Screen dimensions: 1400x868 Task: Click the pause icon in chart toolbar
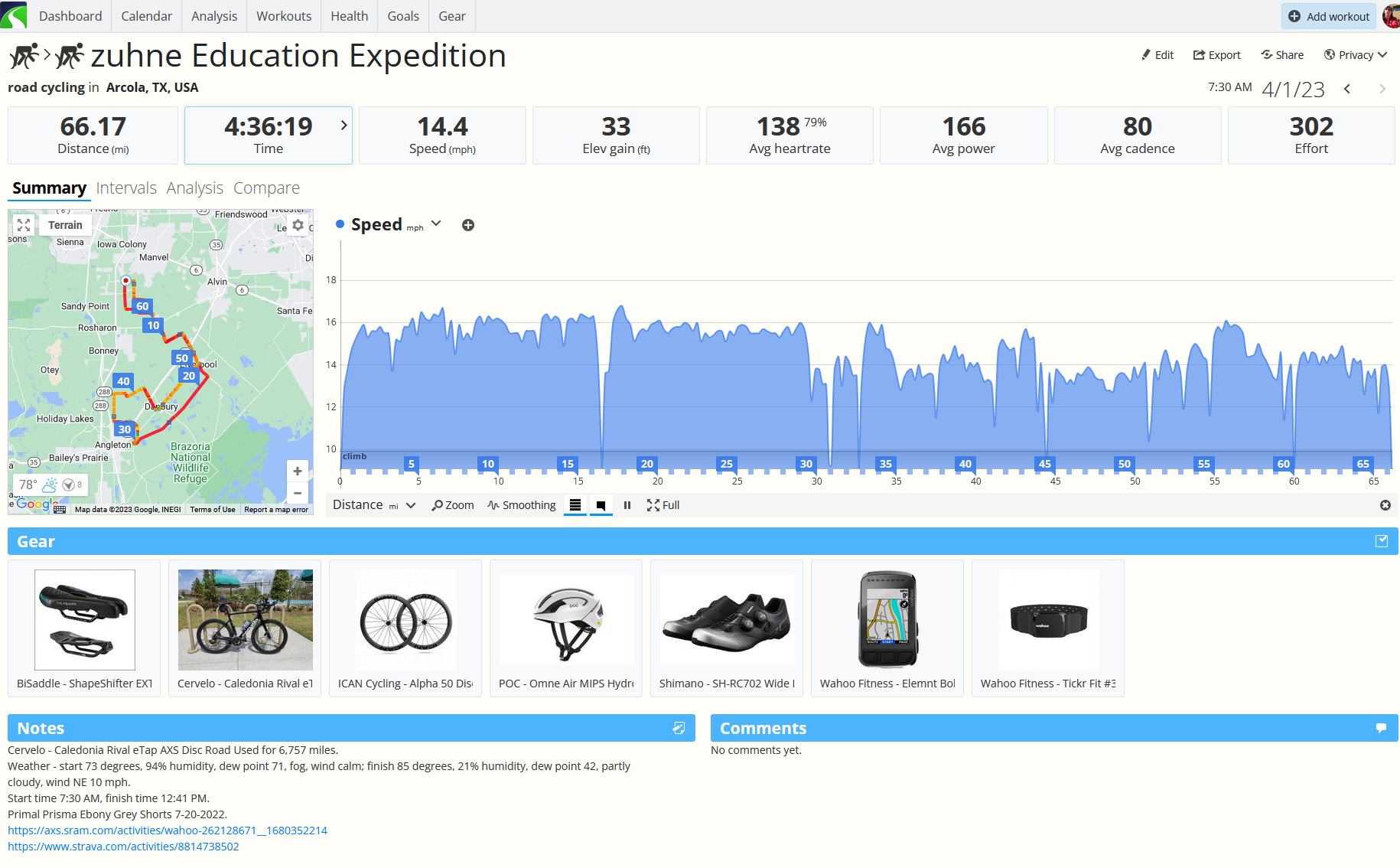coord(627,505)
